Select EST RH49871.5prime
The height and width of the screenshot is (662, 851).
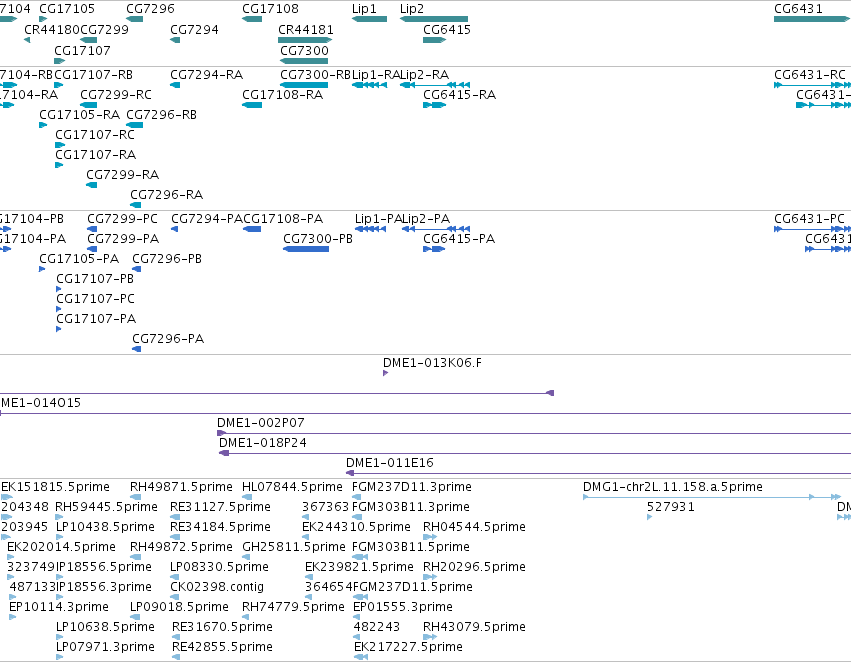coord(181,487)
